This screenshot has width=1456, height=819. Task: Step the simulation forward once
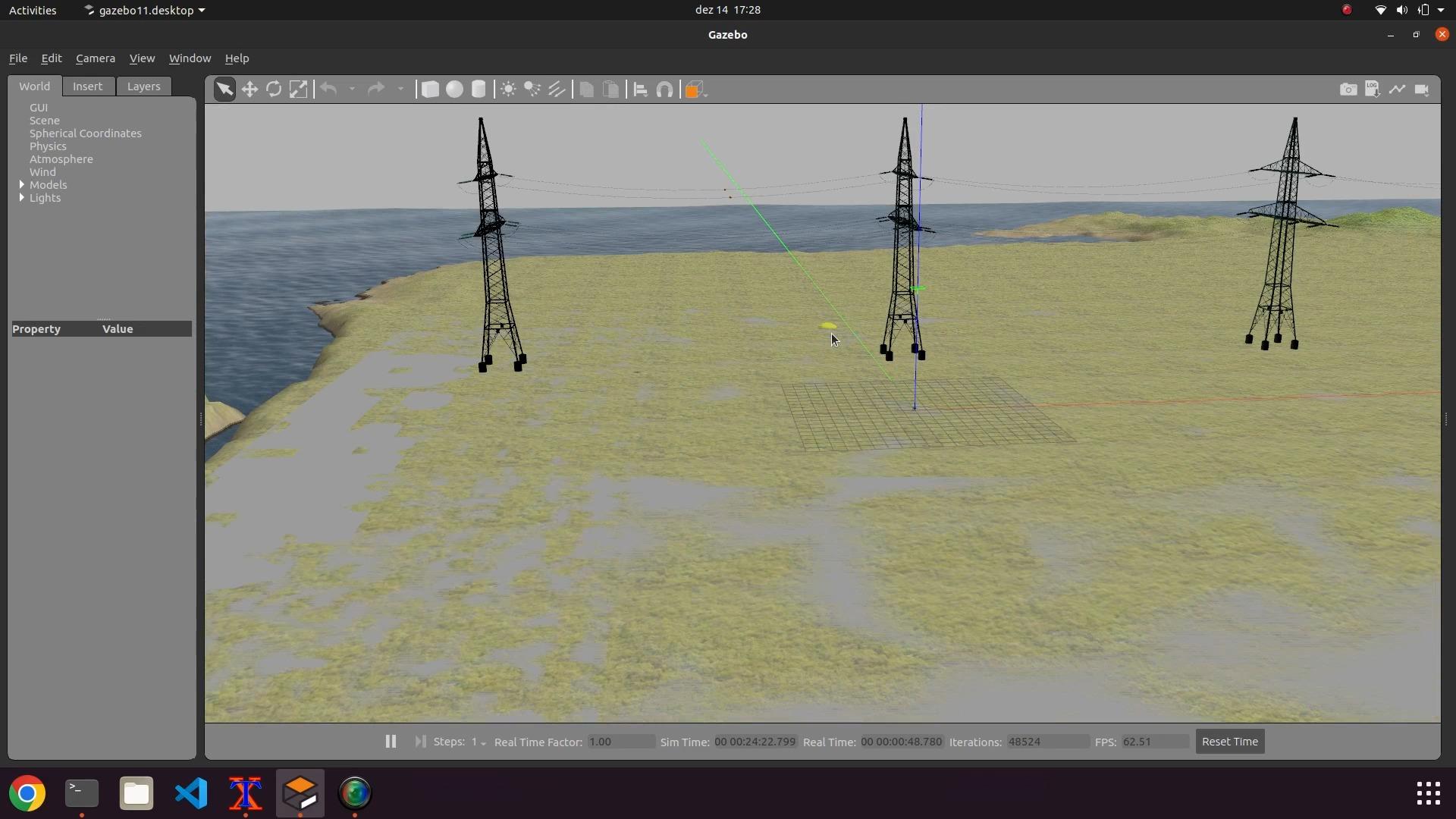click(420, 742)
